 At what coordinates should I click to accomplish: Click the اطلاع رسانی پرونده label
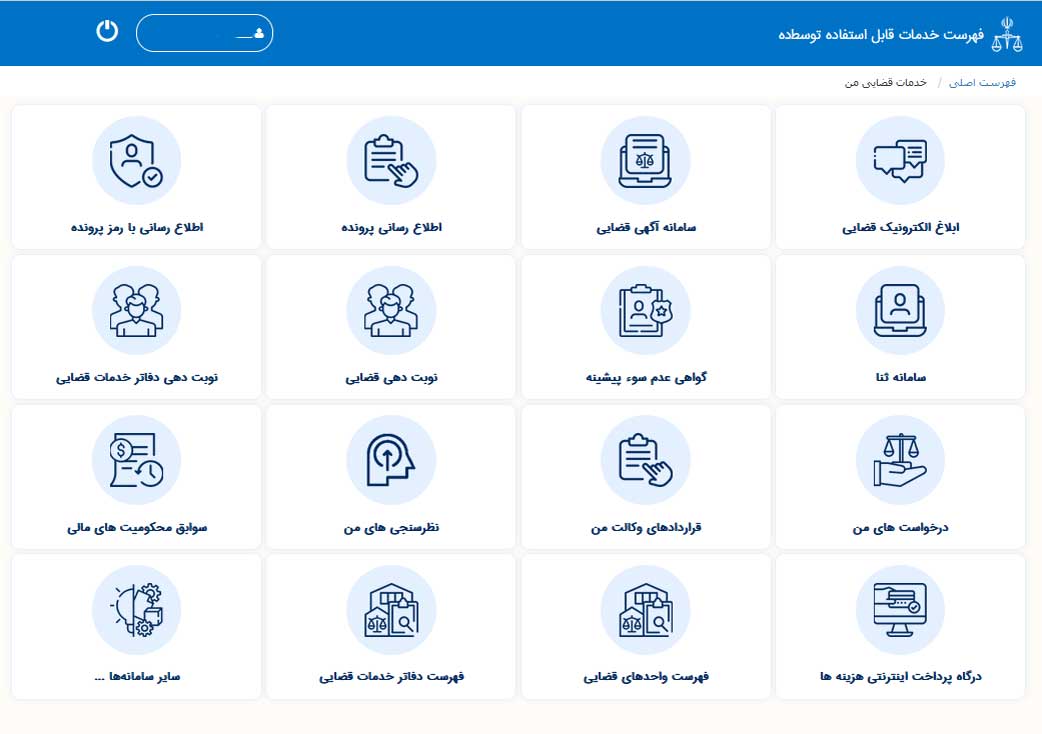(391, 227)
